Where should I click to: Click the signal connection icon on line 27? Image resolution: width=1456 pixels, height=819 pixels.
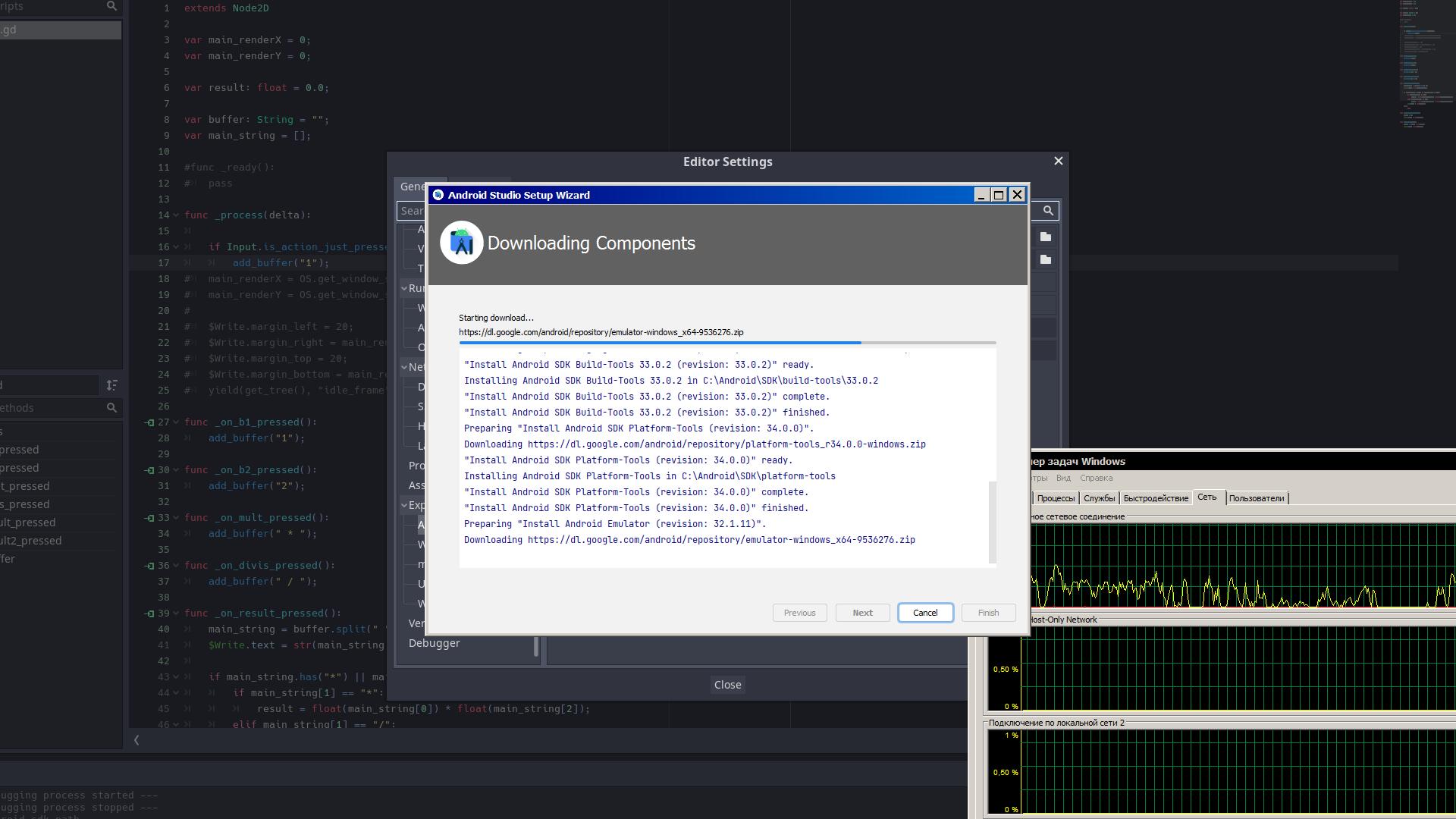pyautogui.click(x=149, y=422)
